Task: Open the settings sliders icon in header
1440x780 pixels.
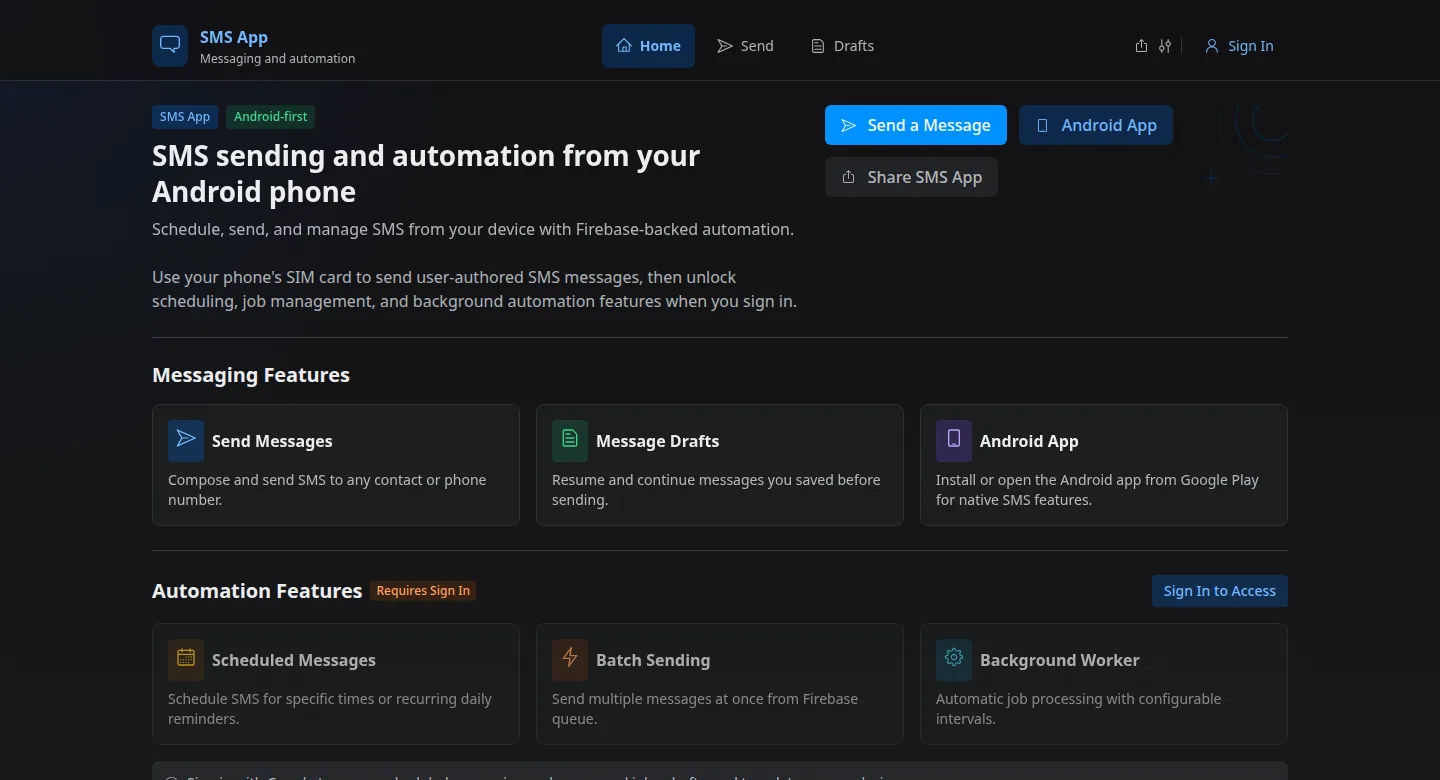Action: click(x=1165, y=46)
